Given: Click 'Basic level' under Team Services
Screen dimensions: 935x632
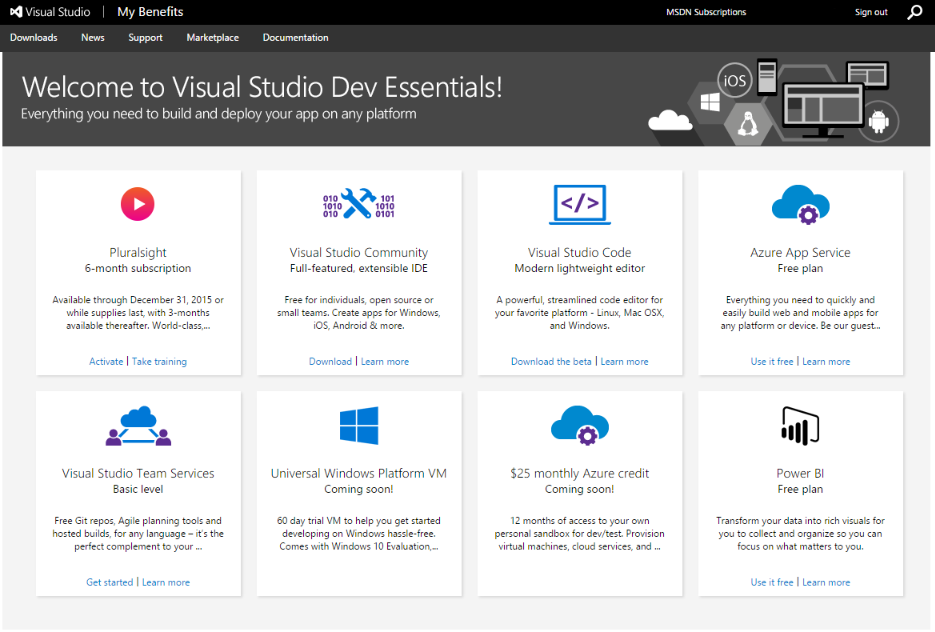Looking at the screenshot, I should [x=138, y=489].
